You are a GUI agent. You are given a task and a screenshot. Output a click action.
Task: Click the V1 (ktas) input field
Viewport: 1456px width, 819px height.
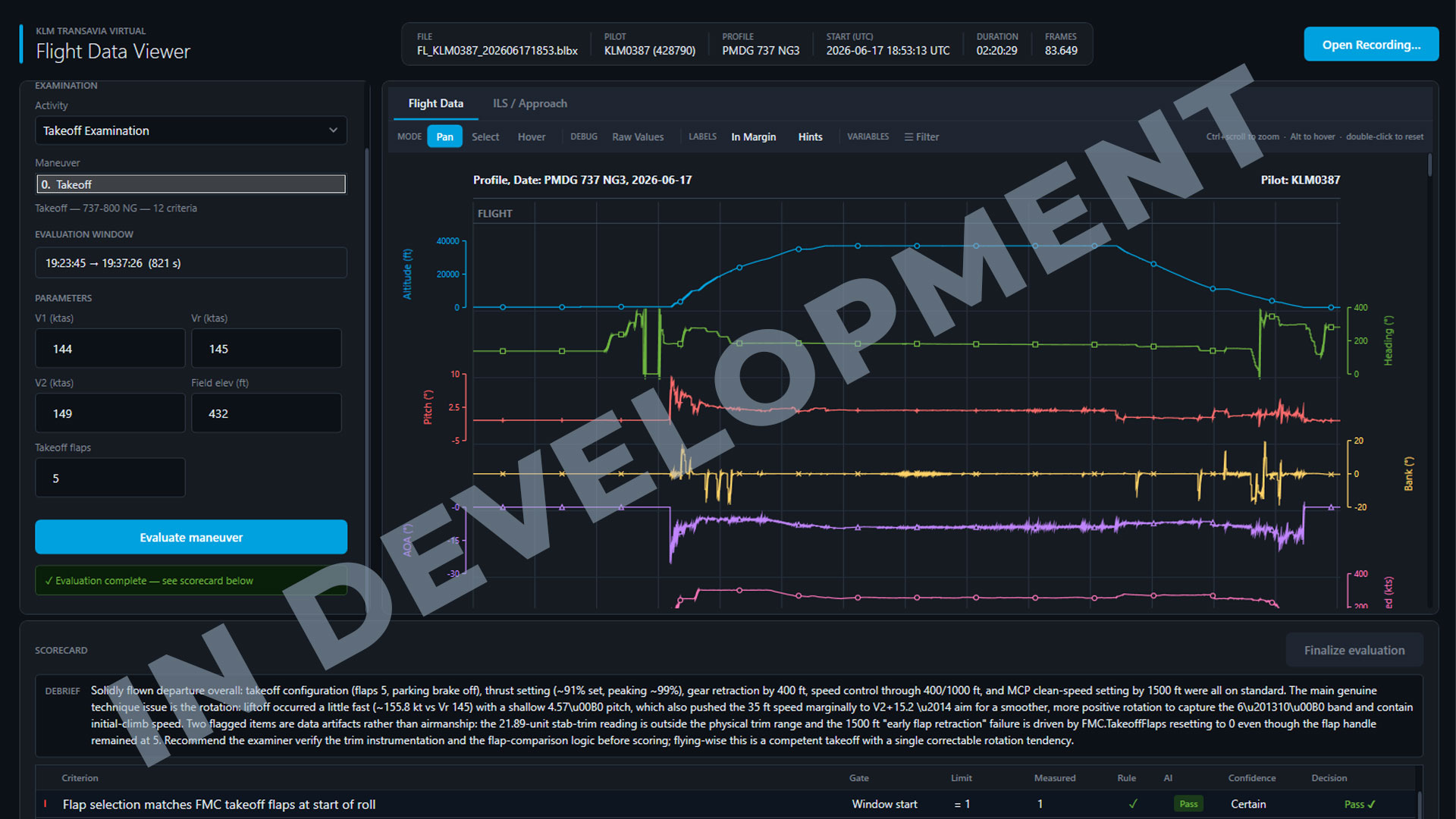(110, 349)
